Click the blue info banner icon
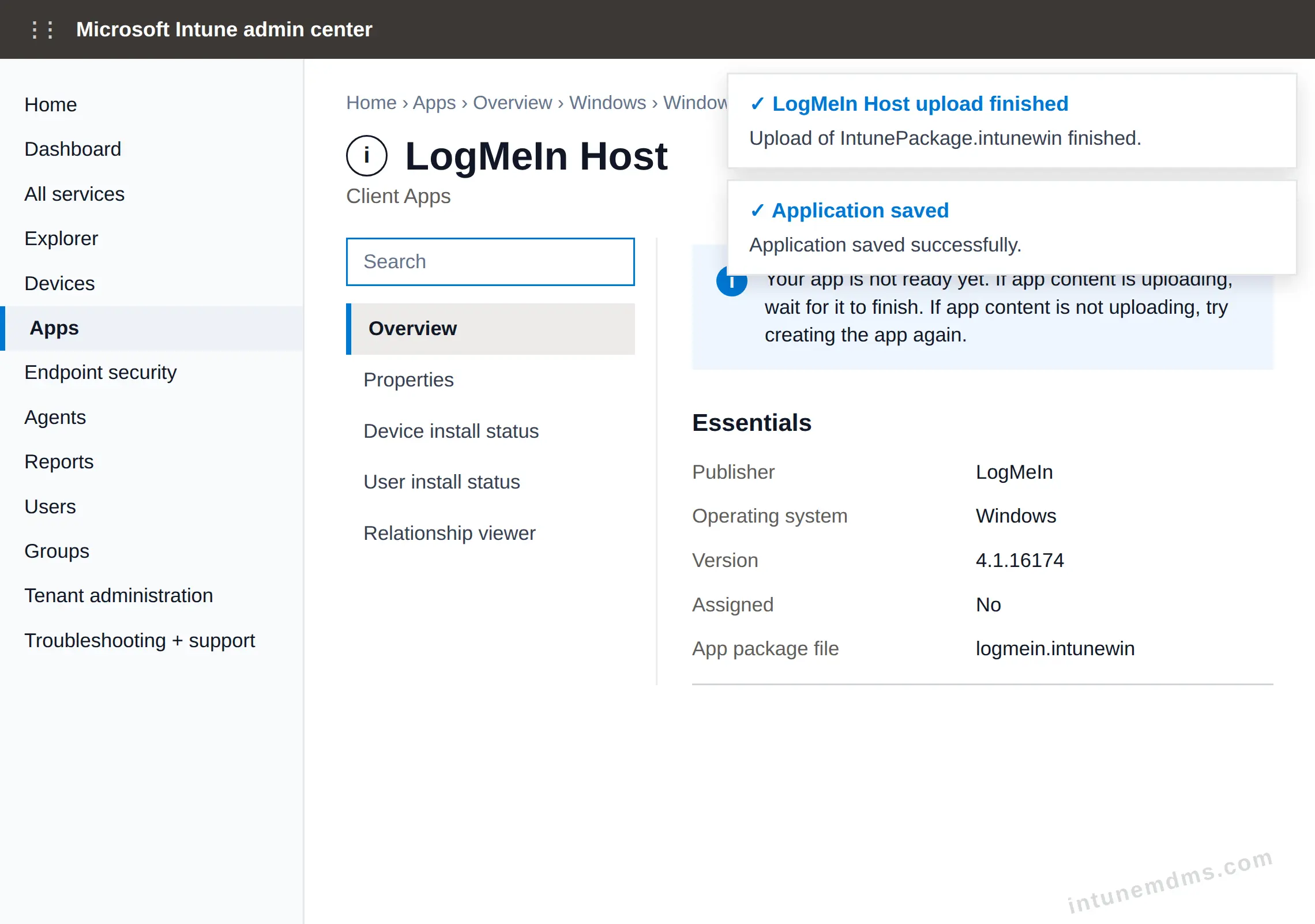Viewport: 1315px width, 924px height. point(731,283)
